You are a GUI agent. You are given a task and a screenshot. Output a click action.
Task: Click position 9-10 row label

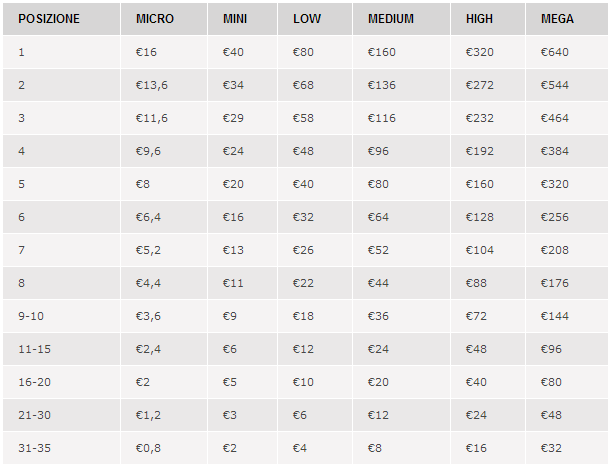31,316
